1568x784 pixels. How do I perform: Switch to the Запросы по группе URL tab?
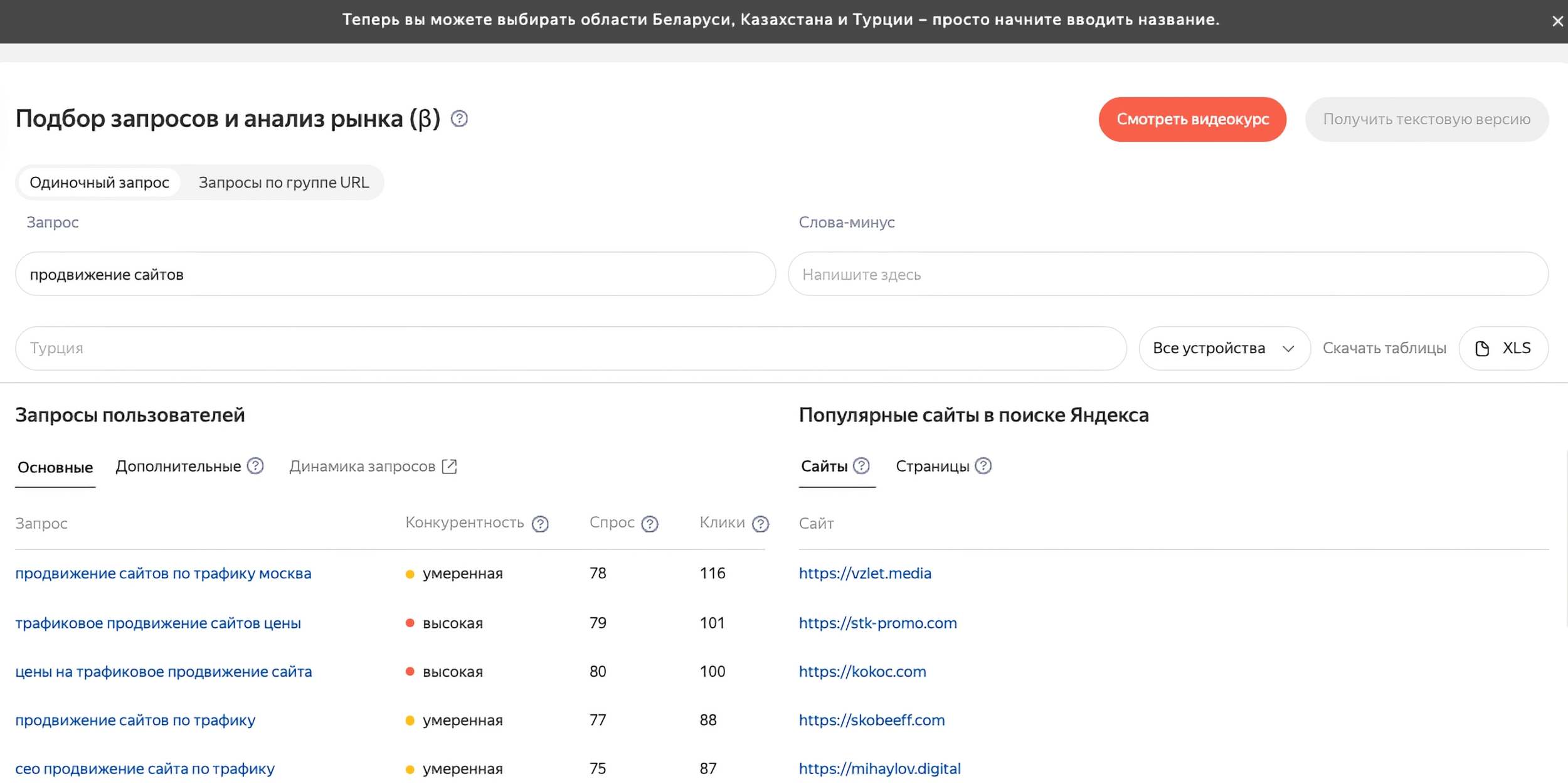coord(284,182)
